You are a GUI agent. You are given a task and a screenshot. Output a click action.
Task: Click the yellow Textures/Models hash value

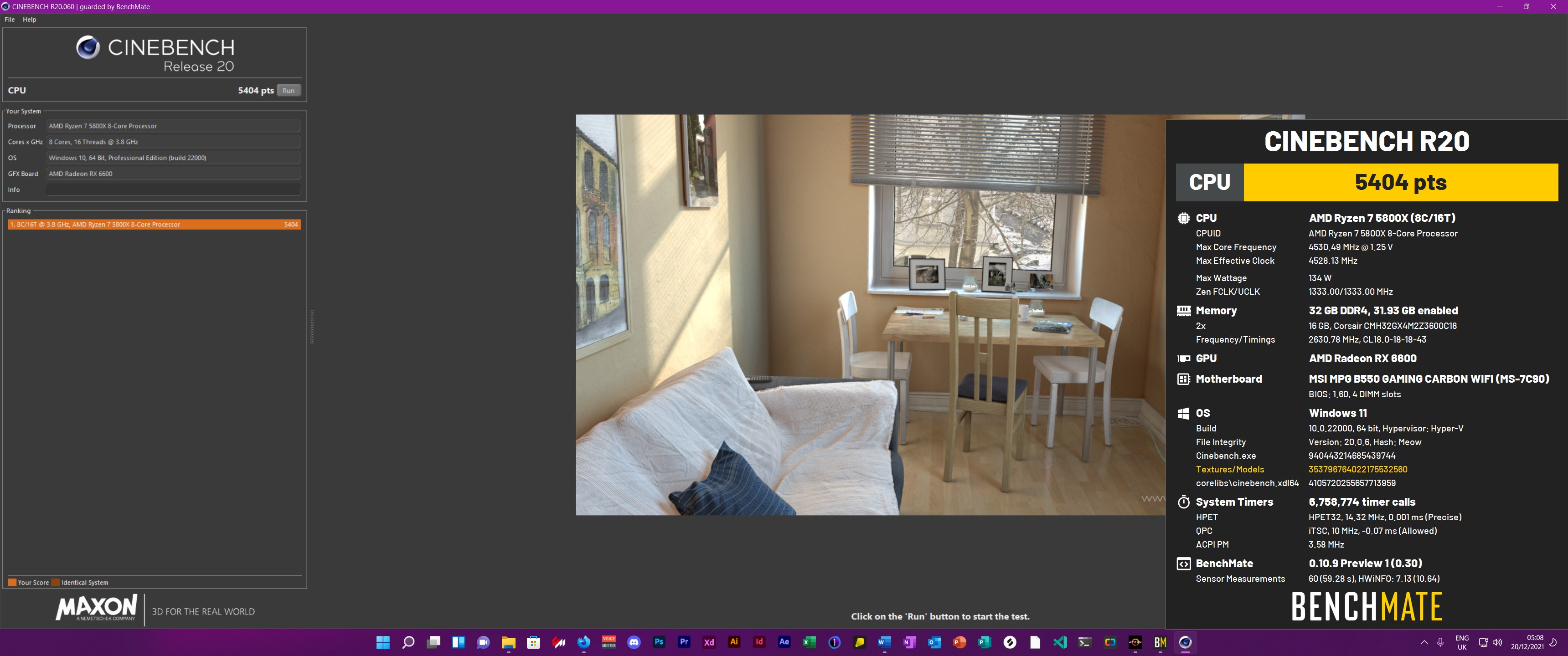coord(1358,469)
